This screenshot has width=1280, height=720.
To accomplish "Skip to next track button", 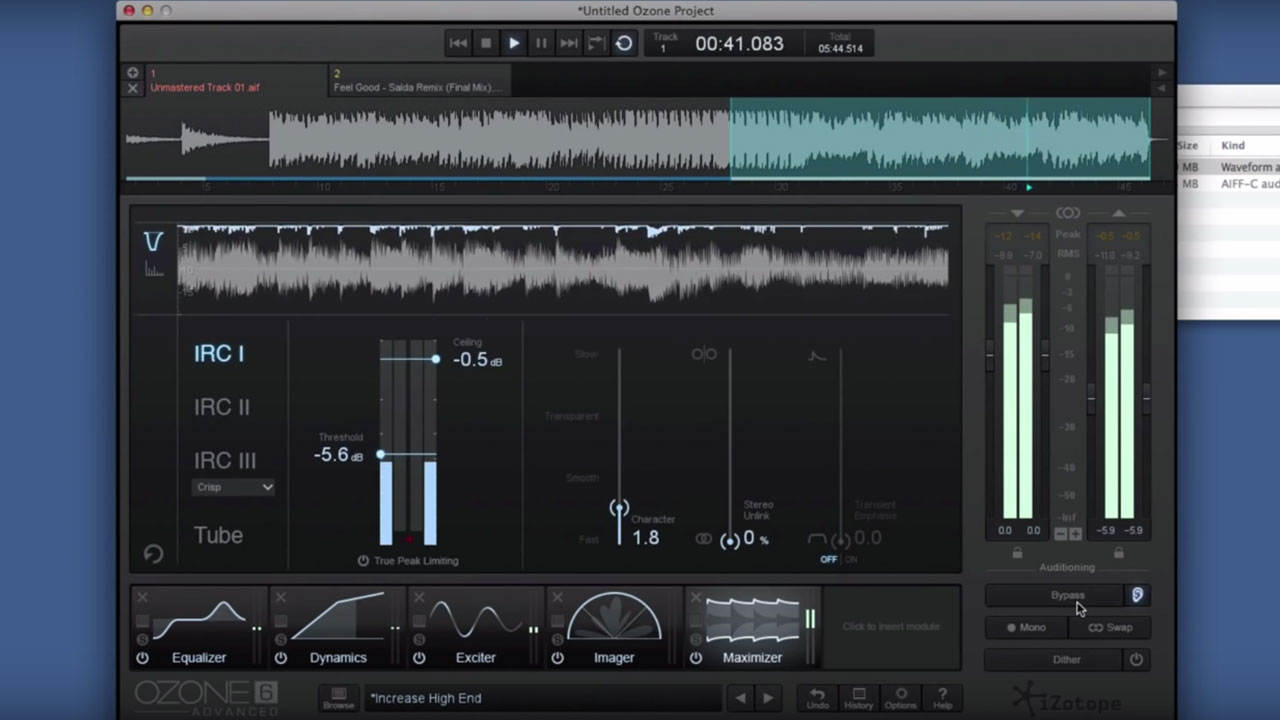I will pyautogui.click(x=569, y=43).
